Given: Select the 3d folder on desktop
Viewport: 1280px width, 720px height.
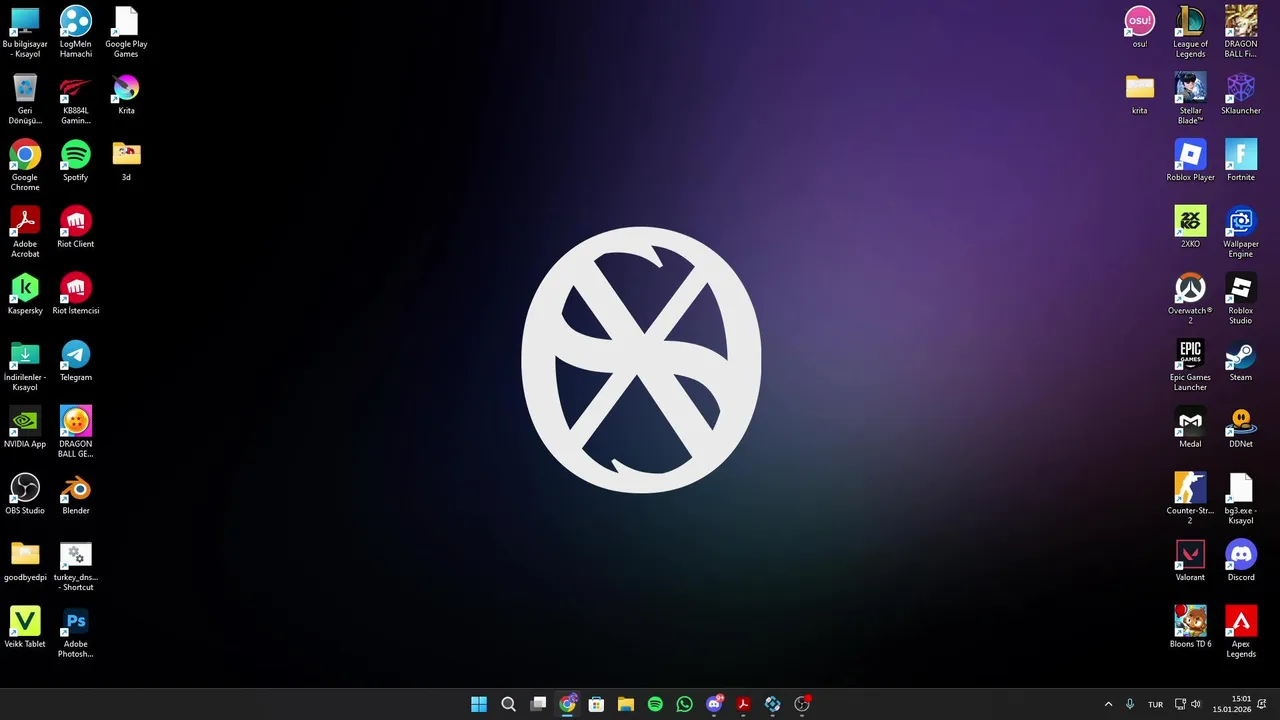Looking at the screenshot, I should pyautogui.click(x=126, y=161).
